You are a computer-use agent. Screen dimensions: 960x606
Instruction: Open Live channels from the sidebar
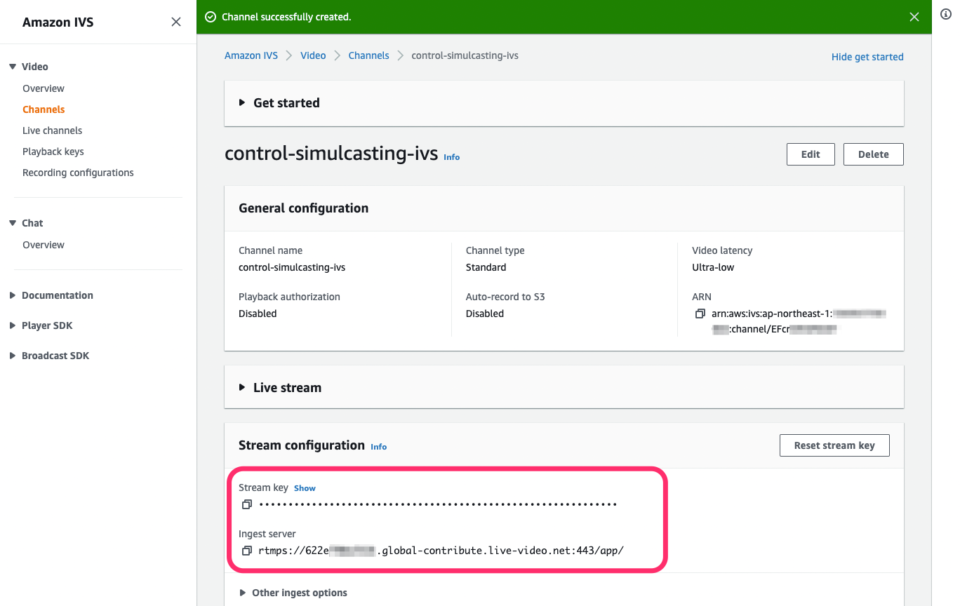pos(51,130)
